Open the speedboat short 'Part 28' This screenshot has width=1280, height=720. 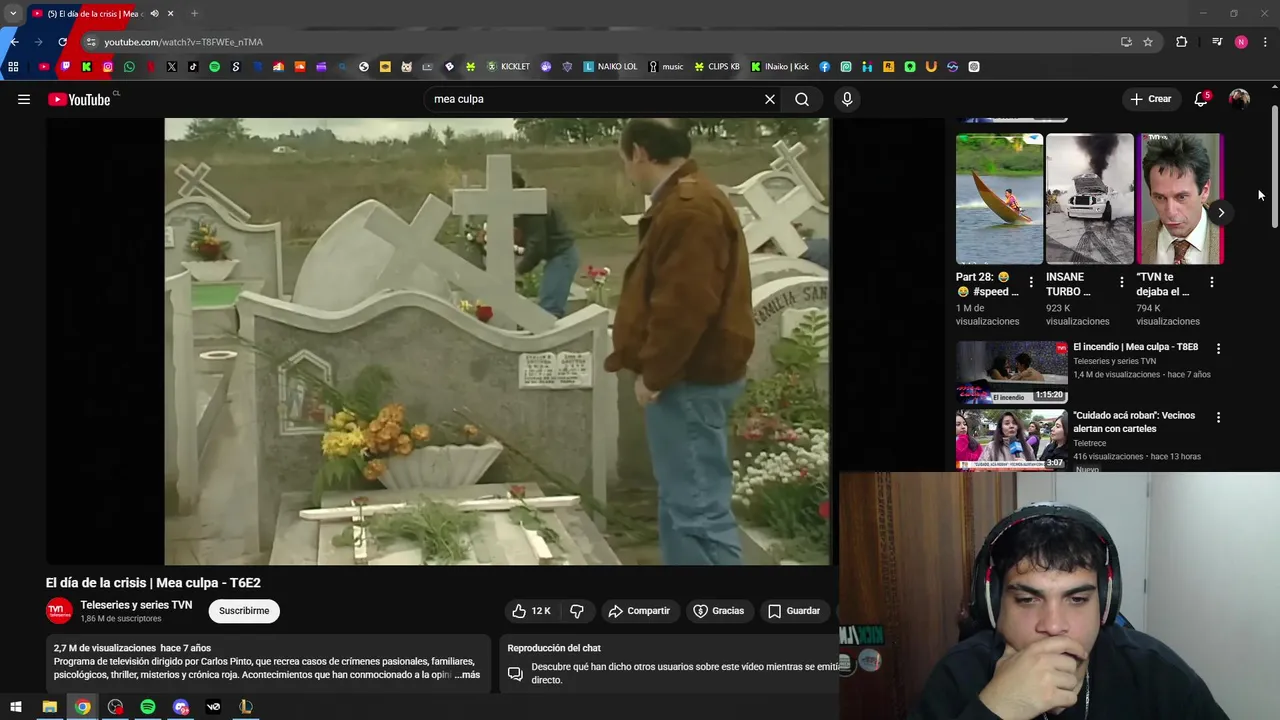coord(999,198)
